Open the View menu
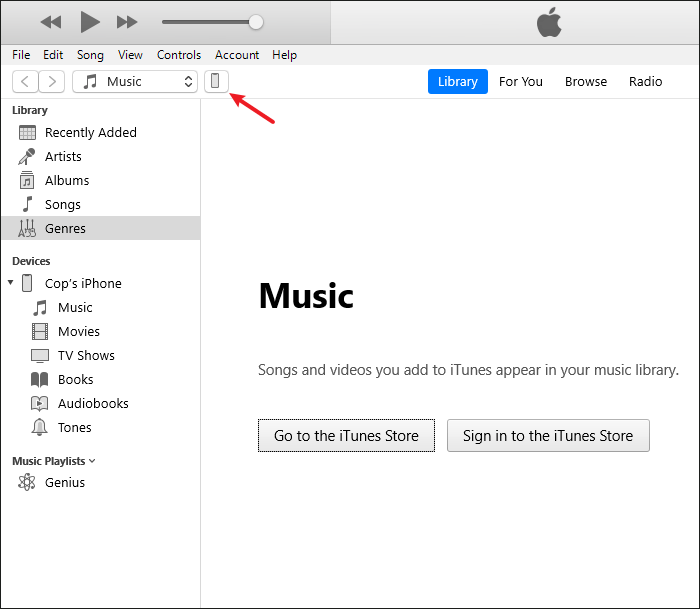This screenshot has height=609, width=700. click(130, 55)
